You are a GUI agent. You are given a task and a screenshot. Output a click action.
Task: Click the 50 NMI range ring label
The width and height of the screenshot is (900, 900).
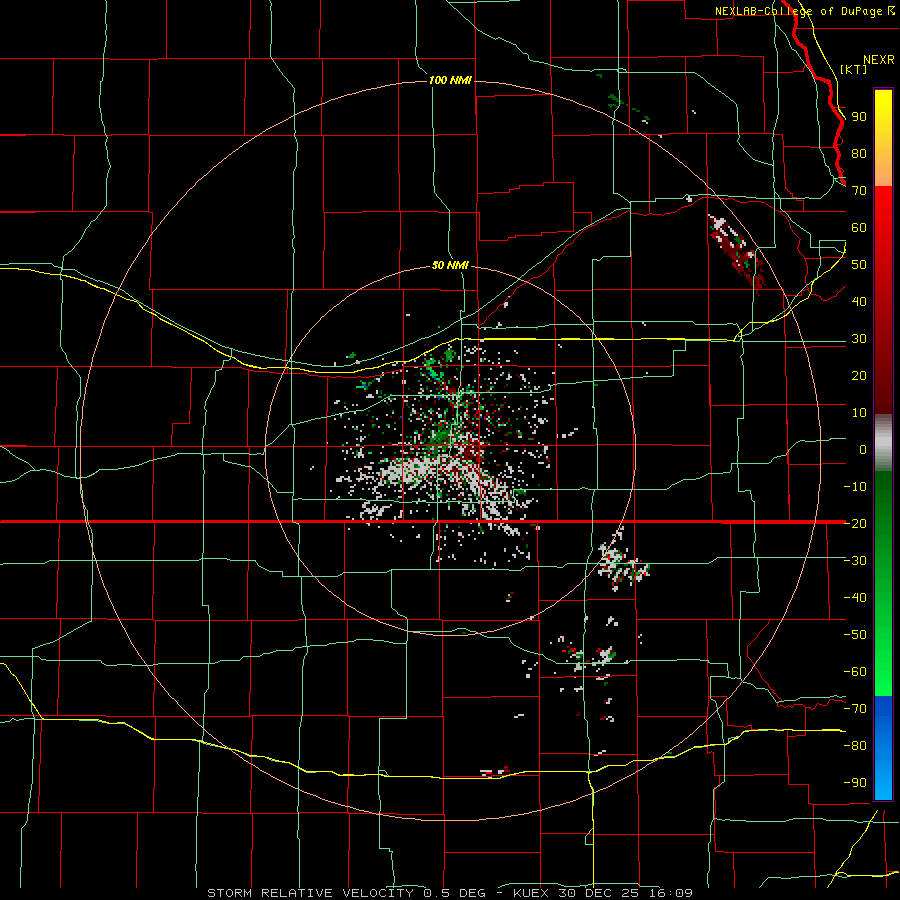450,265
